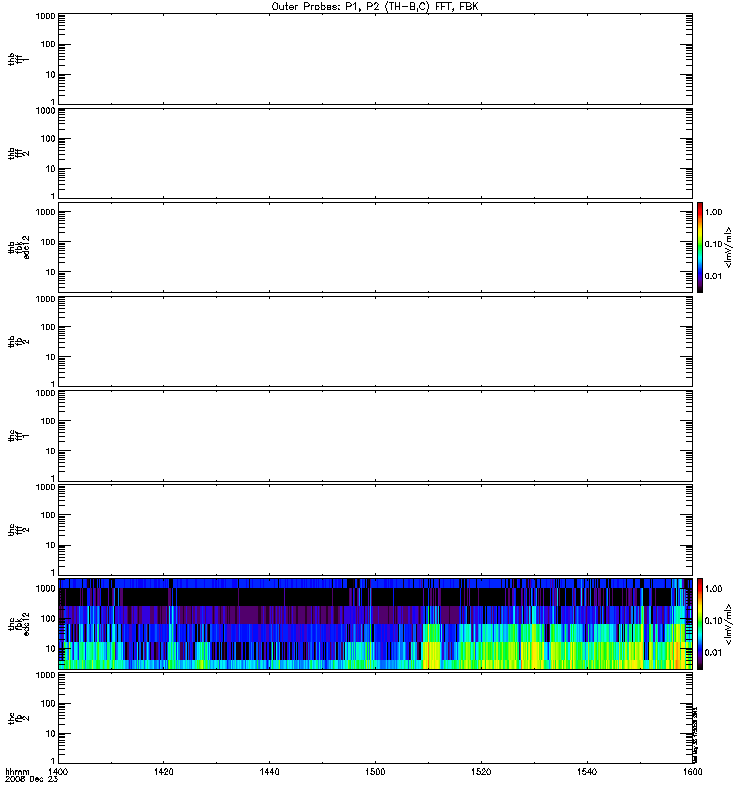The width and height of the screenshot is (750, 800).
Task: Click the '1420' time axis label
Action: tap(163, 771)
